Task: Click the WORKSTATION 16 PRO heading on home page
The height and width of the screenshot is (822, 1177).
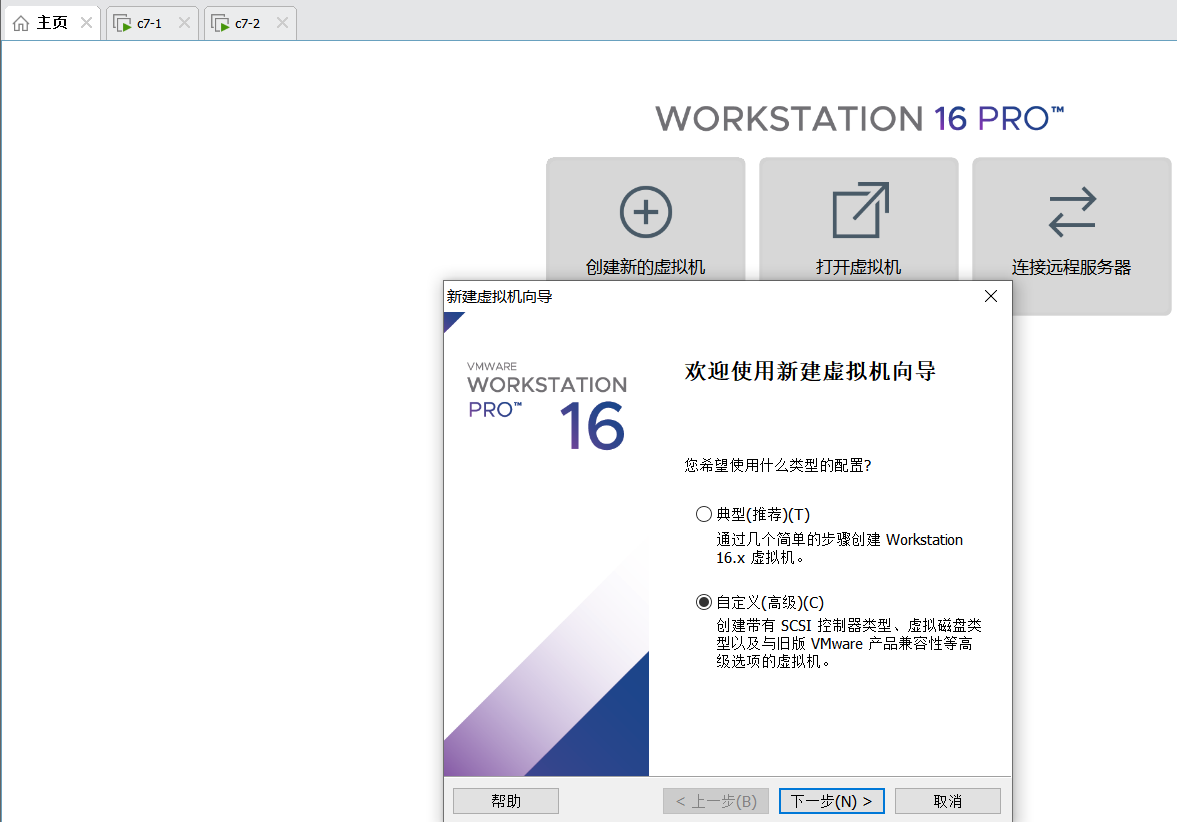Action: coord(859,119)
